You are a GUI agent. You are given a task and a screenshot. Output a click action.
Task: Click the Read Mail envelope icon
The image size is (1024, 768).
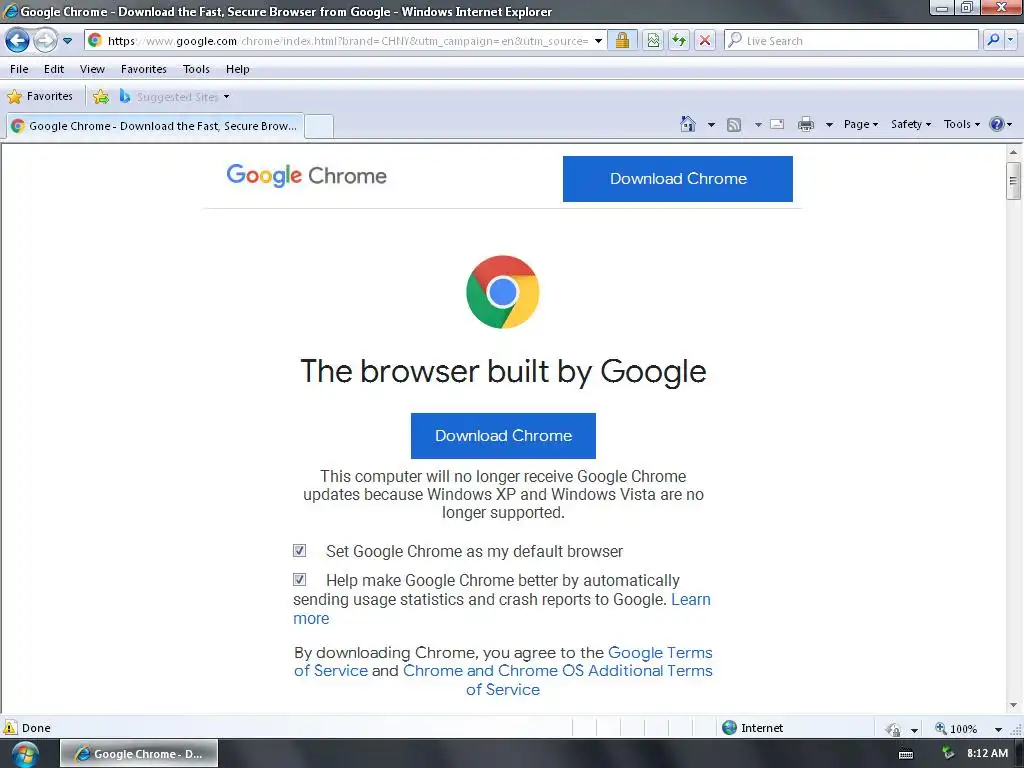point(777,124)
